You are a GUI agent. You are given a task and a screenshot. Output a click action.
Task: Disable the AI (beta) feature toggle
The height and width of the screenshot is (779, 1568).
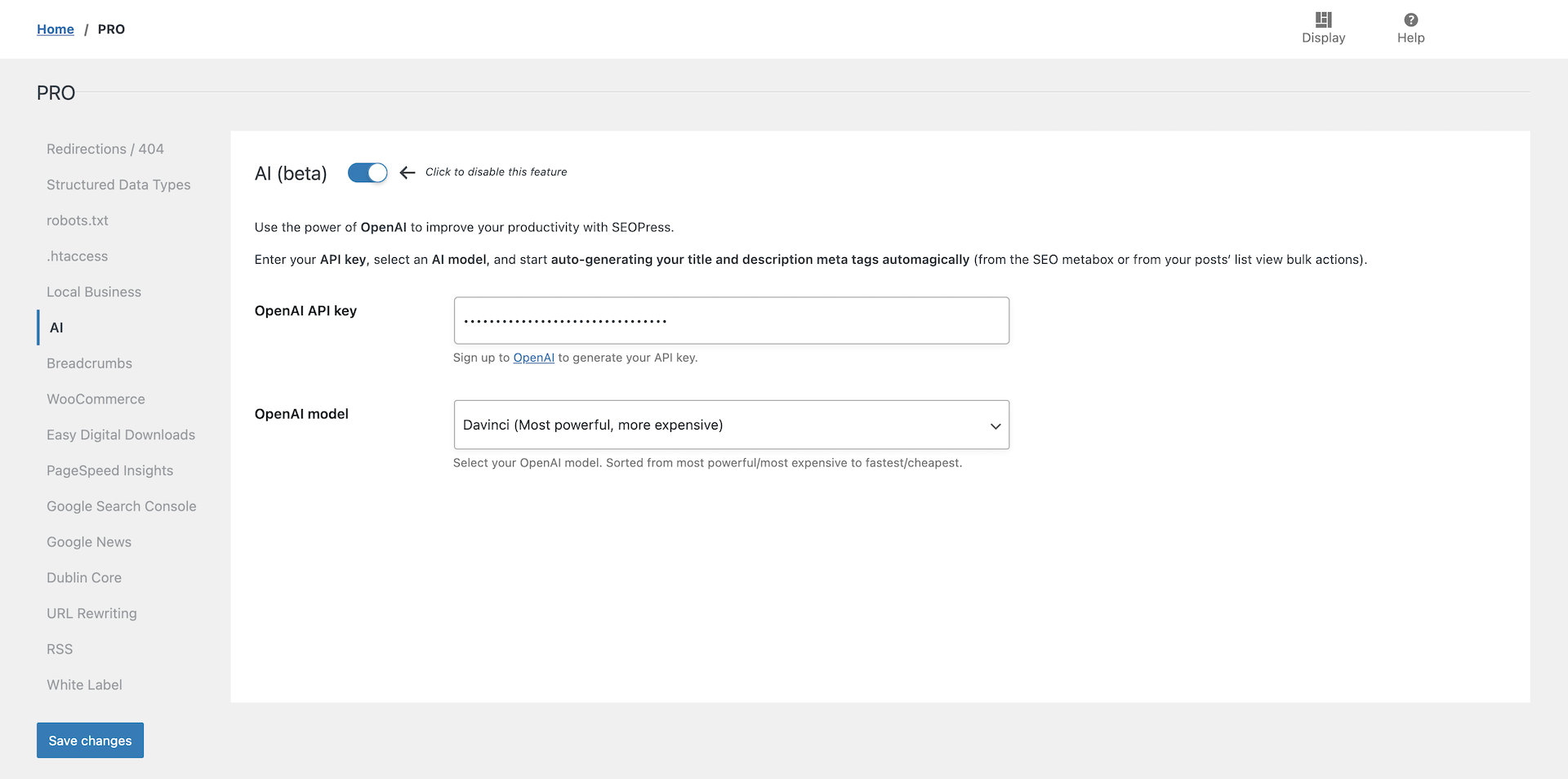(367, 172)
